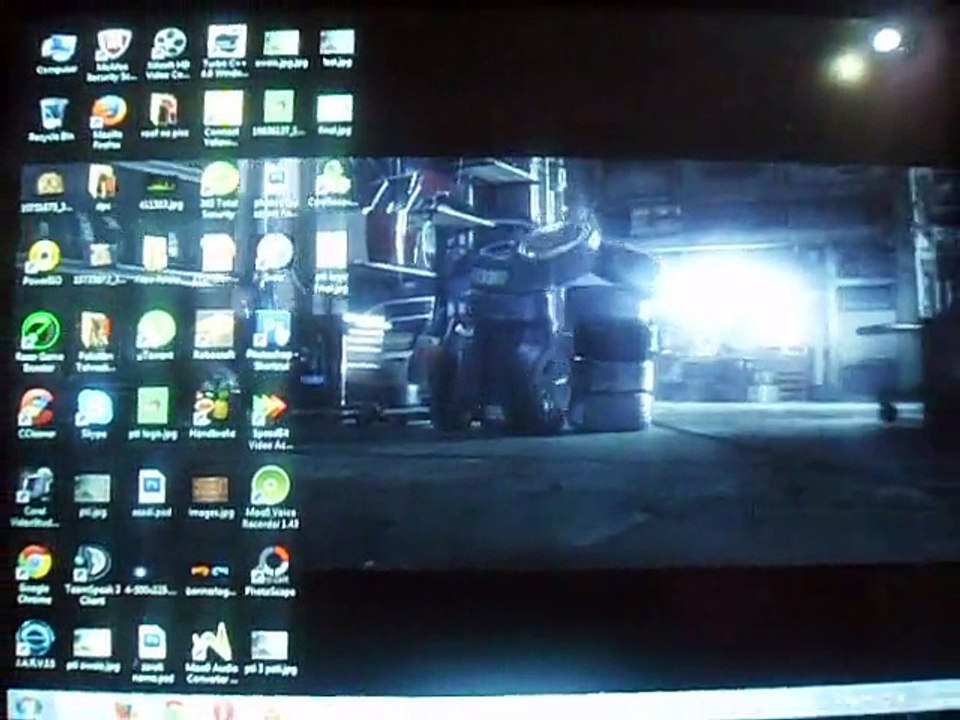960x720 pixels.
Task: Open SpeedBit Video Accelerator shortcut
Action: 271,421
